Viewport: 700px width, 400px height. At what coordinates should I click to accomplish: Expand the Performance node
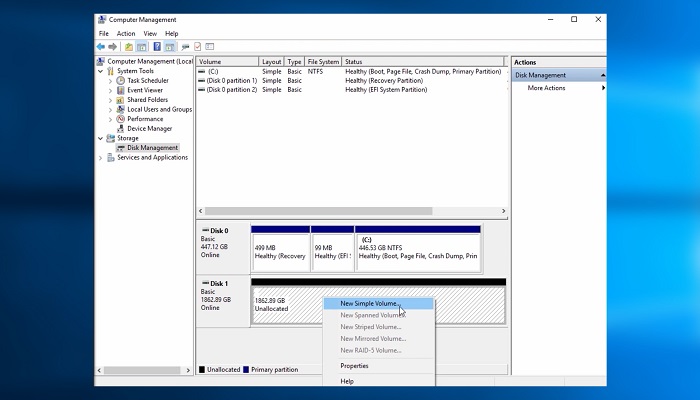(x=110, y=119)
